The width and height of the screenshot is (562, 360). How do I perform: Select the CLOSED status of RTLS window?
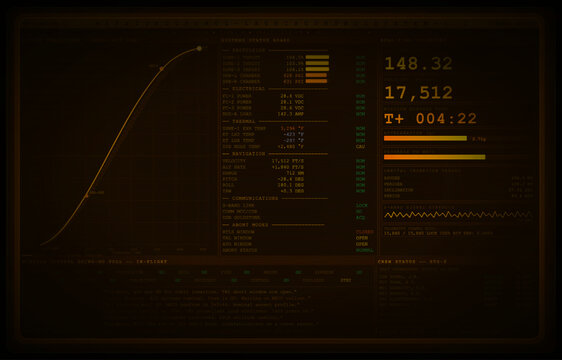[x=365, y=232]
